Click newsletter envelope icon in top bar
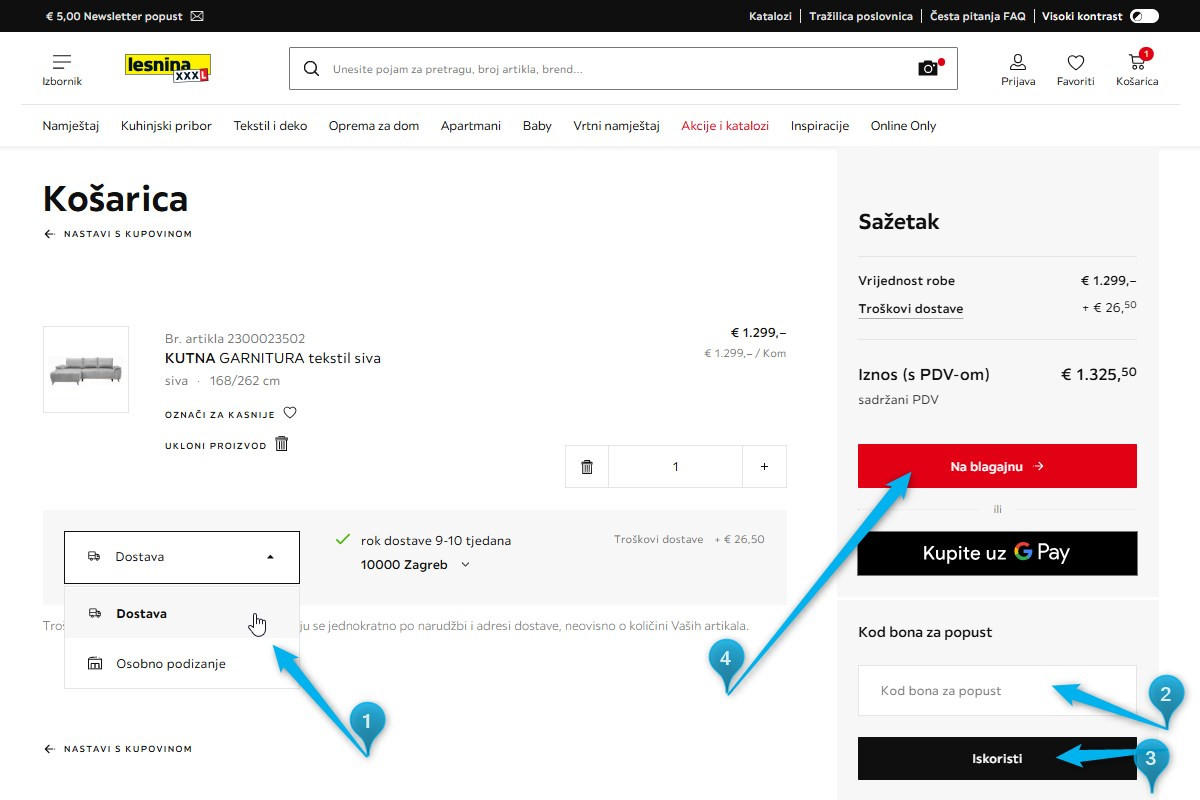This screenshot has width=1200, height=800. point(197,16)
